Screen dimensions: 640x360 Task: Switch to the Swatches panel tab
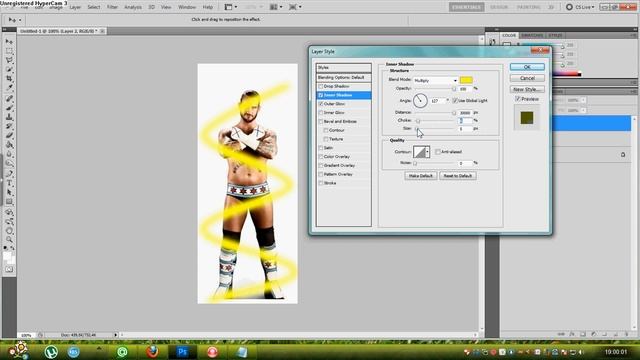click(532, 36)
